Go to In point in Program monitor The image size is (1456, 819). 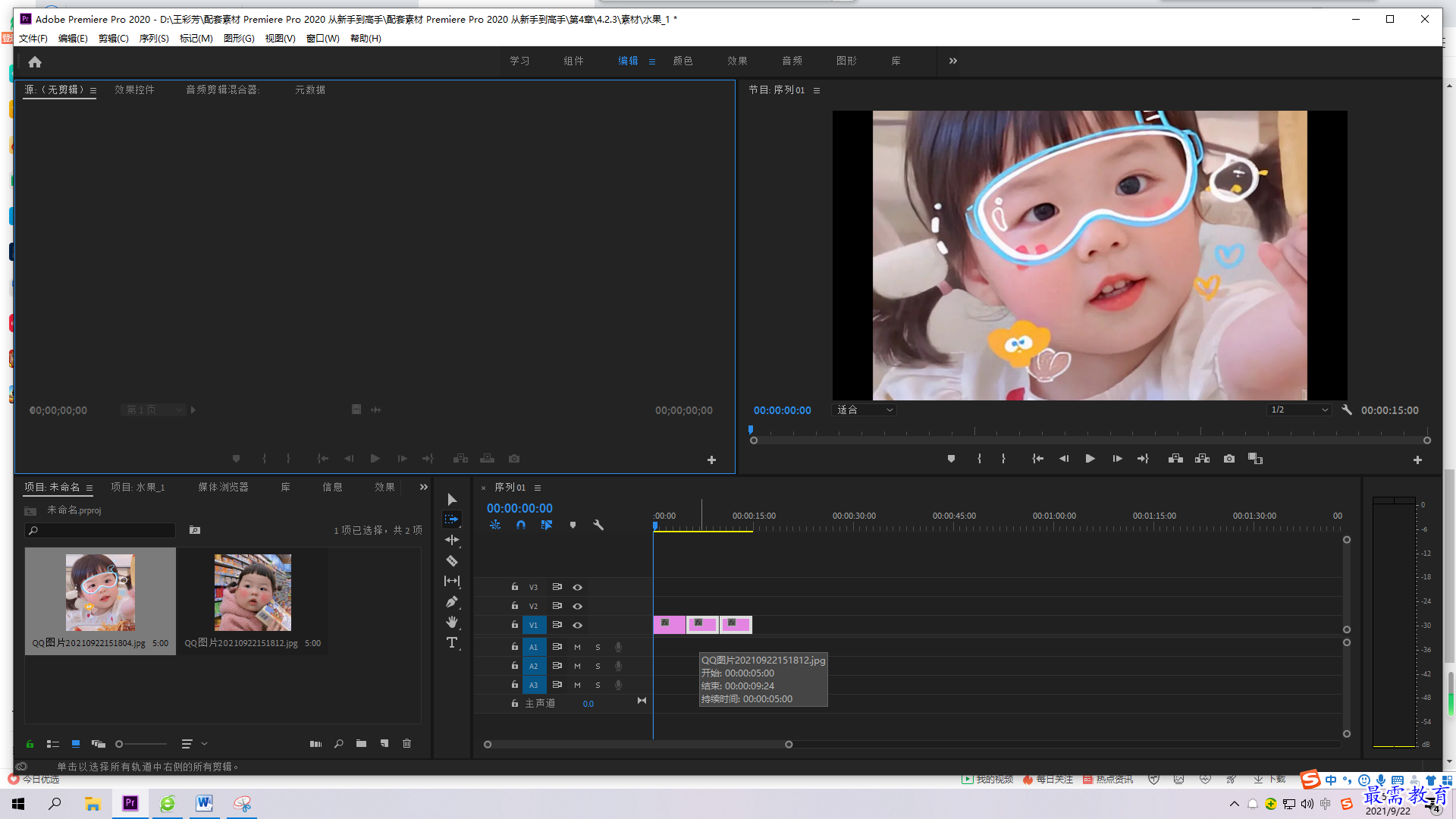(1038, 459)
